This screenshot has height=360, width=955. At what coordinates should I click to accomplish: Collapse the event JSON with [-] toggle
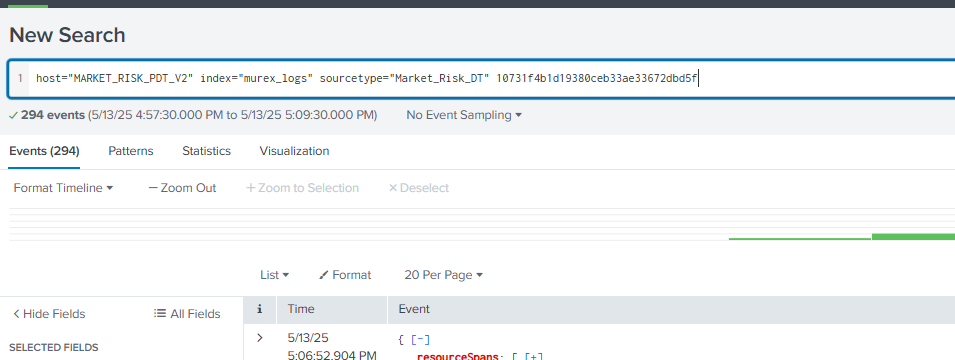421,340
